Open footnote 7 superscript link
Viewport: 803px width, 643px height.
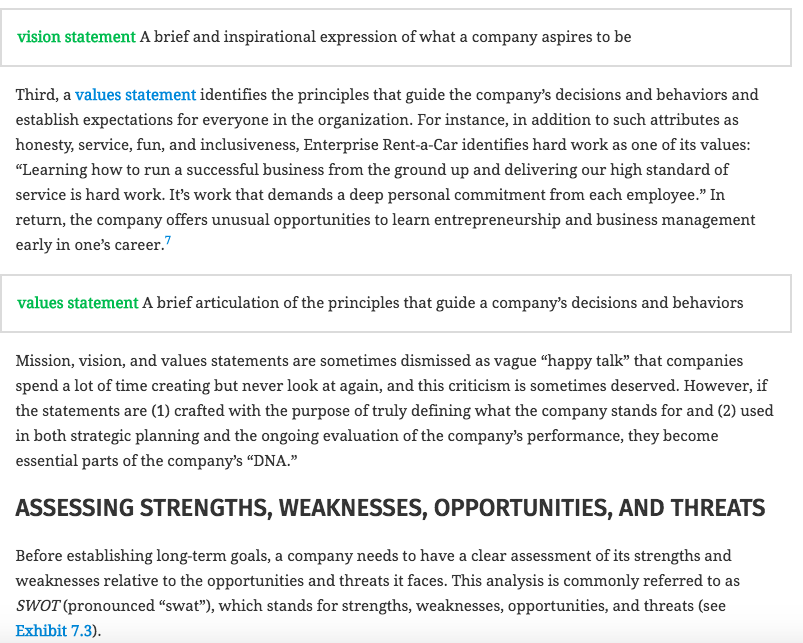(x=167, y=241)
